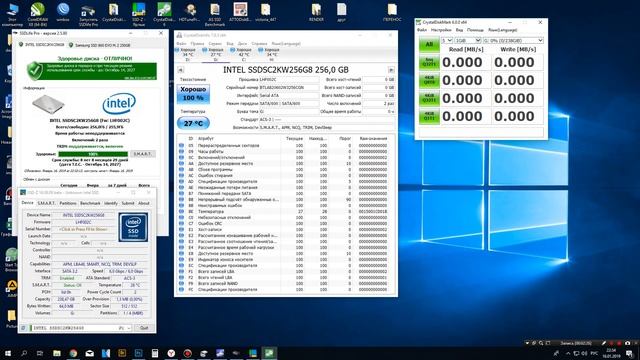Click the Intel SSD logo in SSD-Z
Image resolution: width=640 pixels, height=360 pixels.
point(133,227)
